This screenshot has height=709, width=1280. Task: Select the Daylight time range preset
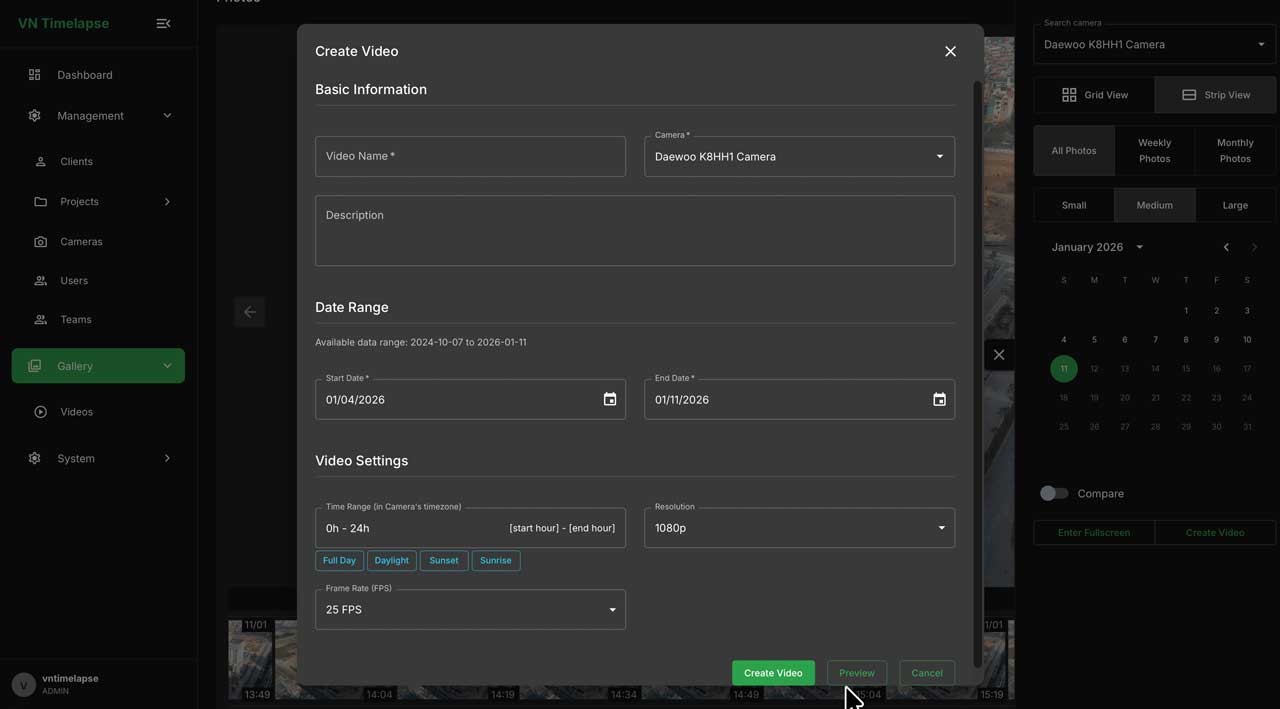pyautogui.click(x=391, y=561)
